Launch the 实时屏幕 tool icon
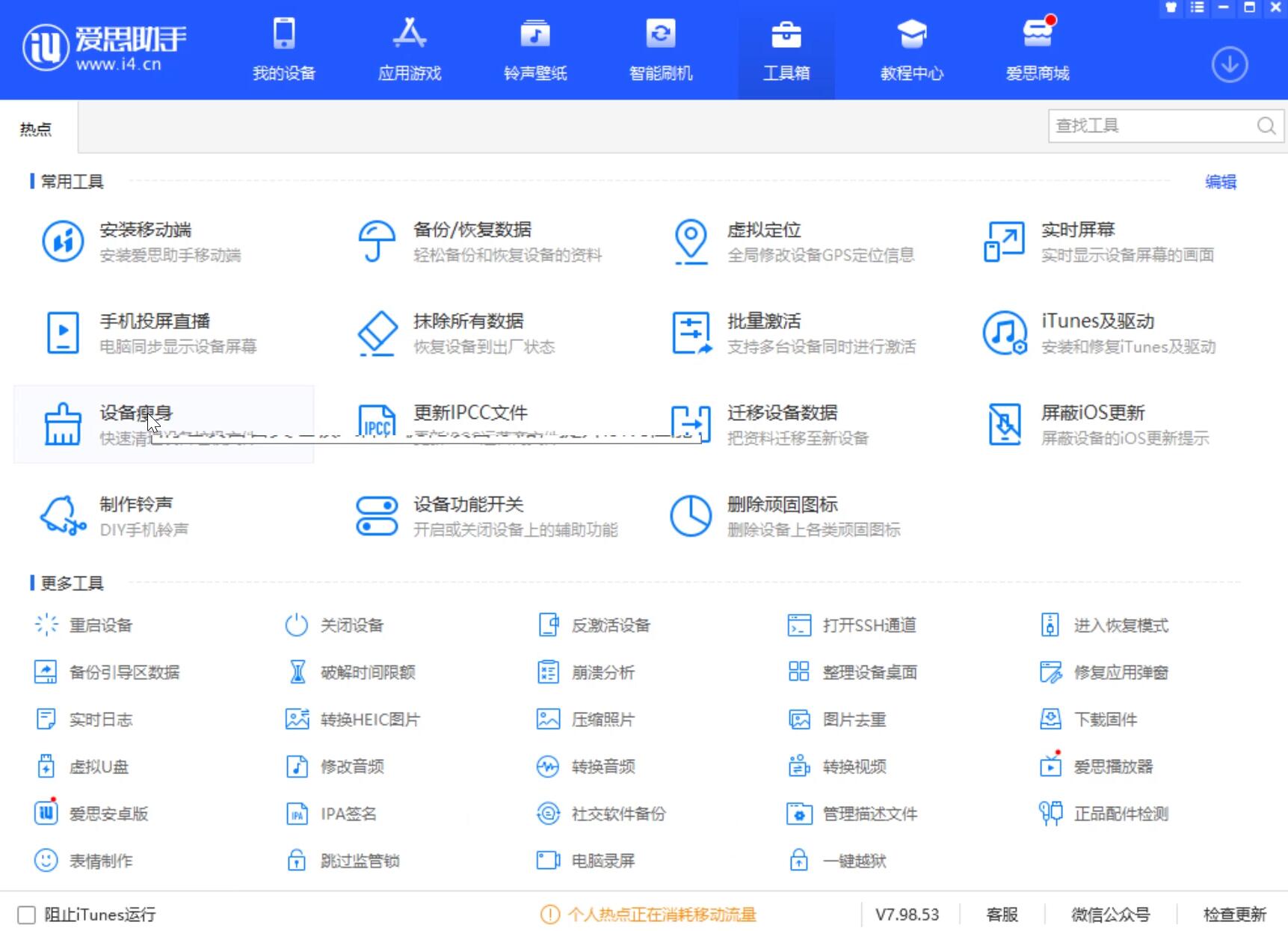 click(1005, 242)
